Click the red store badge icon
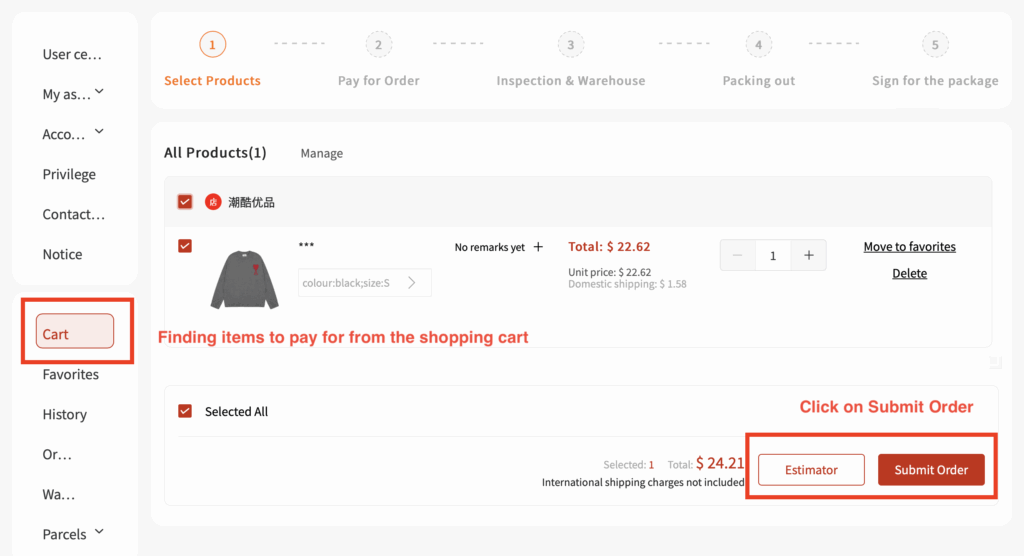 tap(213, 202)
